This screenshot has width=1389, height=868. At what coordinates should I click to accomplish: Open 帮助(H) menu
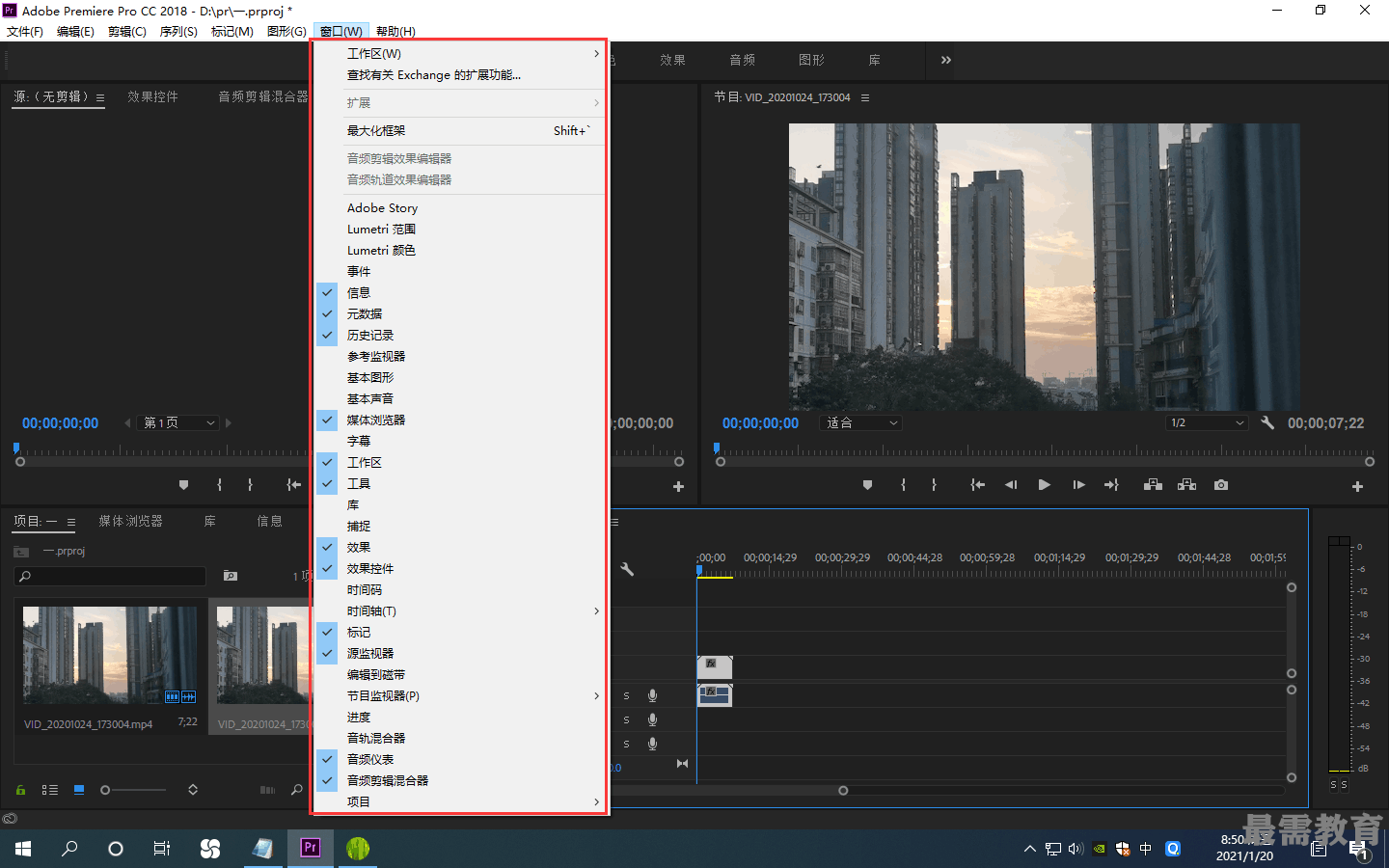(395, 32)
